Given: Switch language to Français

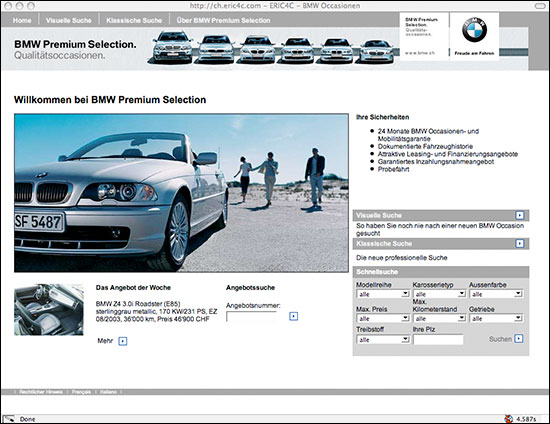Looking at the screenshot, I should (x=81, y=392).
